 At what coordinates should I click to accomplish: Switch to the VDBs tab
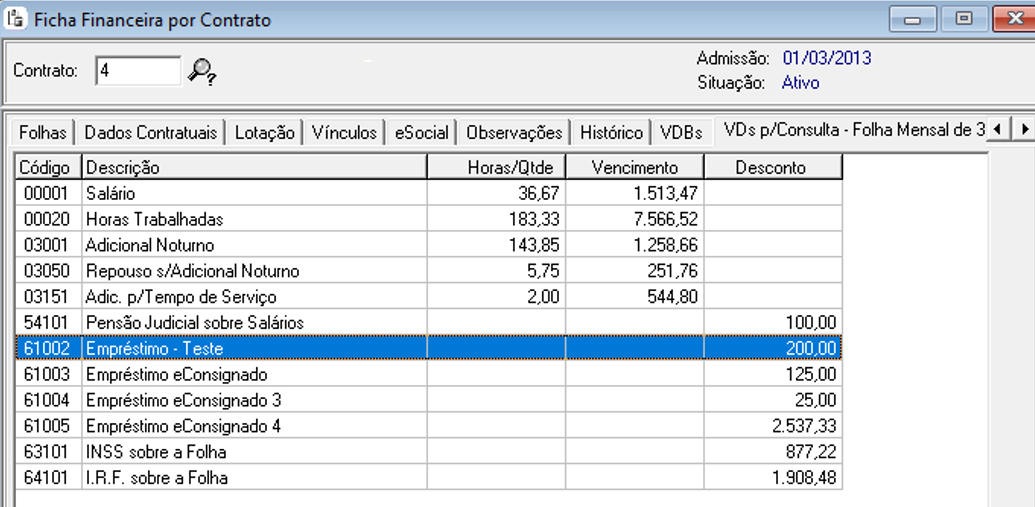coord(682,132)
